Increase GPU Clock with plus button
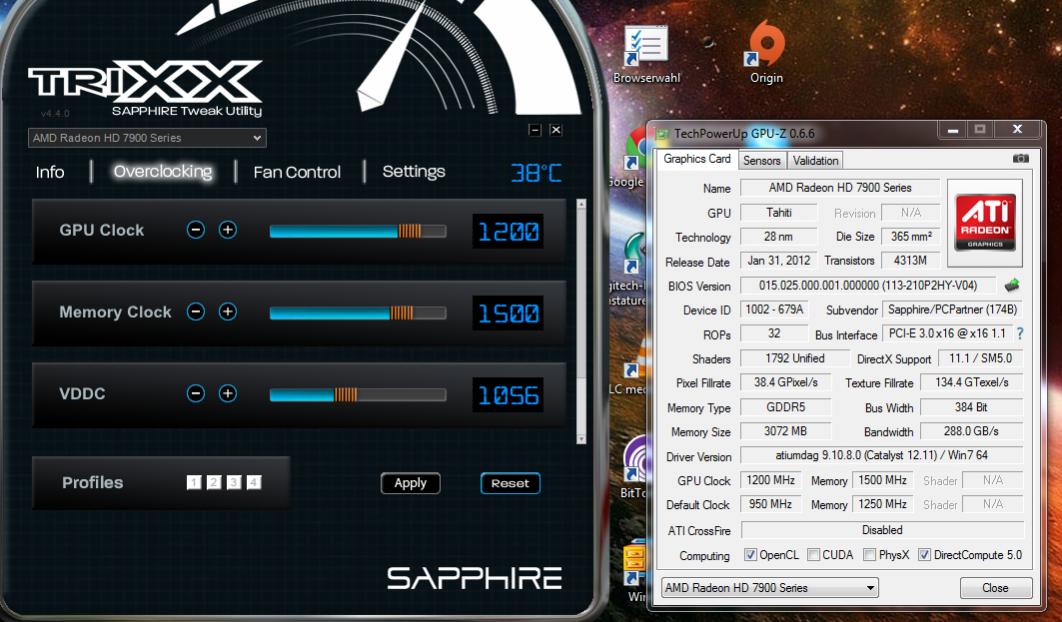The height and width of the screenshot is (622, 1062). pyautogui.click(x=228, y=230)
